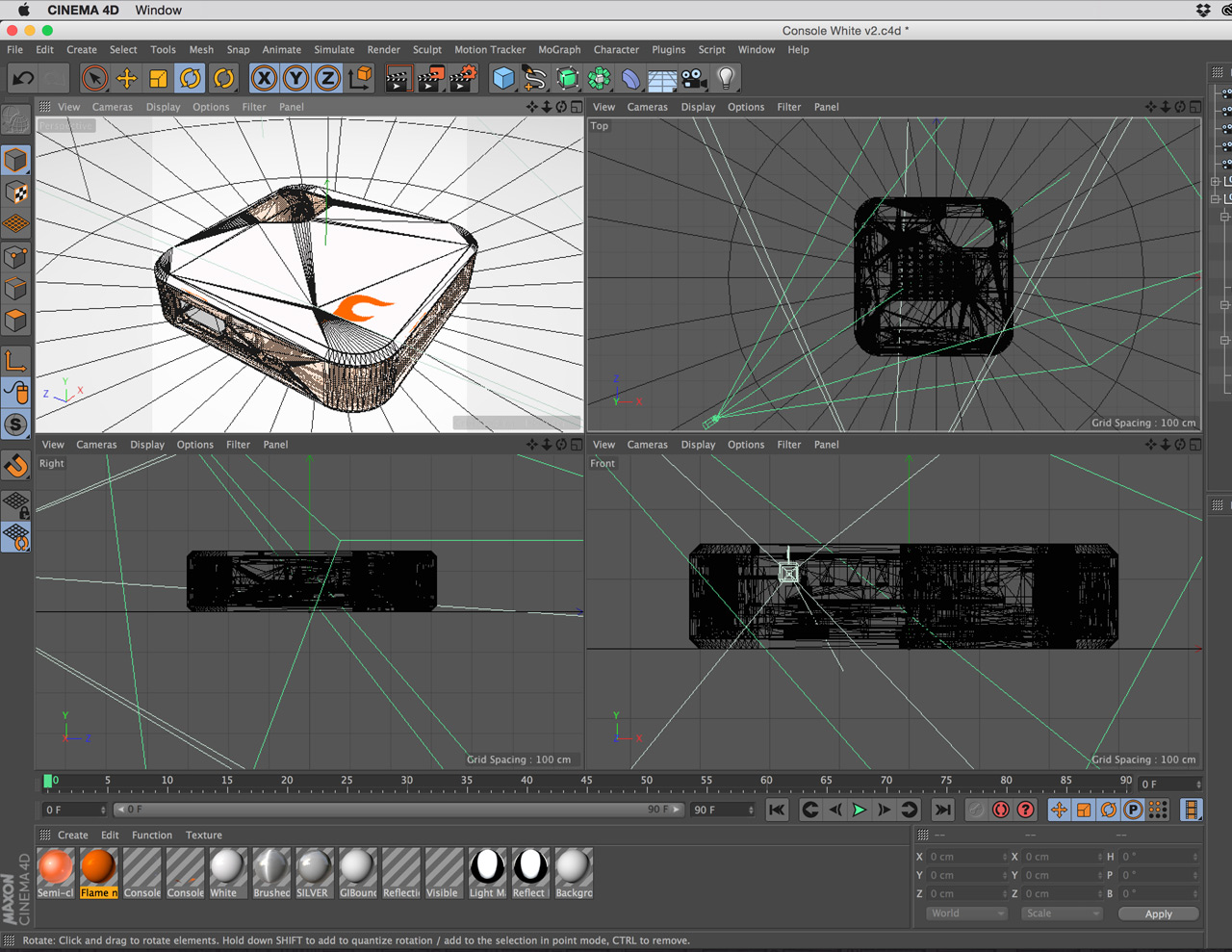Toggle X axis lock
Screen dimensions: 1232x952
265,78
